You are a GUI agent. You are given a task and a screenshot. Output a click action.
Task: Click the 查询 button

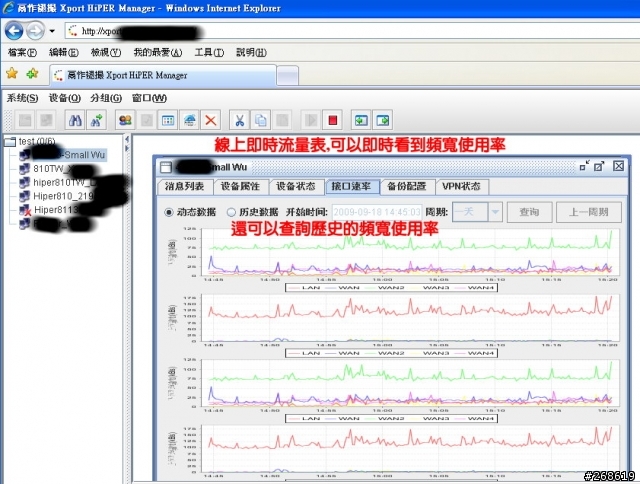(x=529, y=212)
